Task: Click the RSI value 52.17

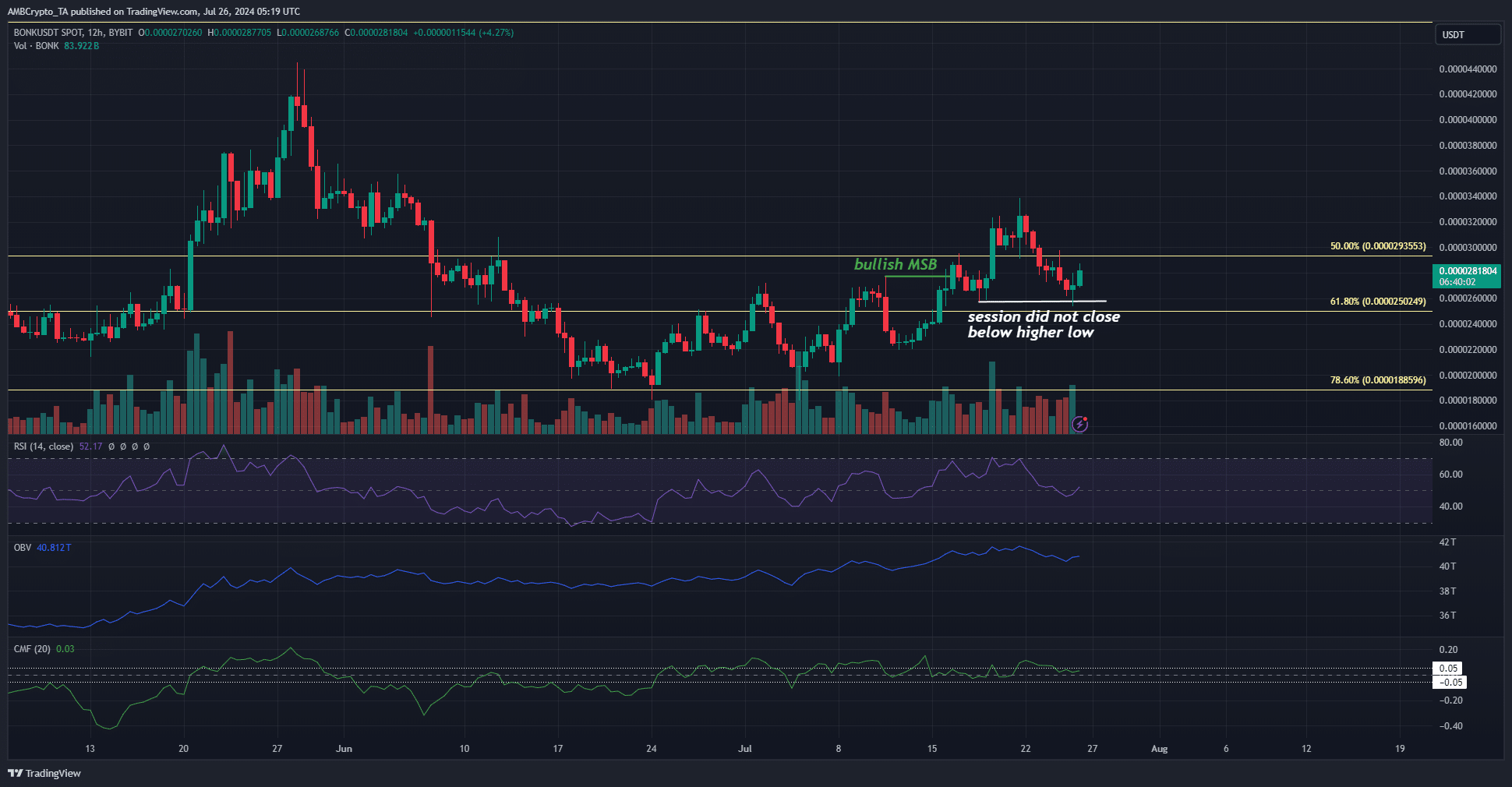Action: coord(90,446)
